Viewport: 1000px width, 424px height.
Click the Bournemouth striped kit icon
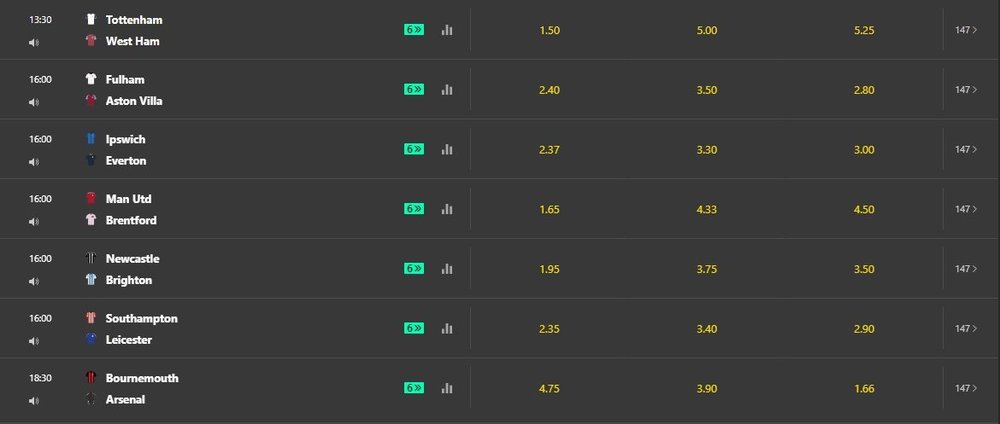[x=91, y=377]
